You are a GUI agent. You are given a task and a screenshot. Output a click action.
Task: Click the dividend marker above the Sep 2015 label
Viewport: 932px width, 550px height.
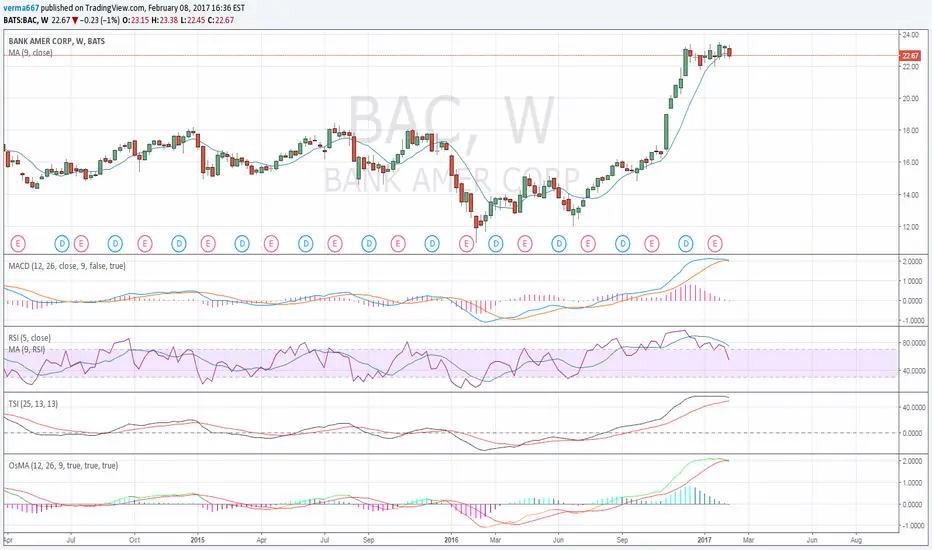pyautogui.click(x=369, y=243)
